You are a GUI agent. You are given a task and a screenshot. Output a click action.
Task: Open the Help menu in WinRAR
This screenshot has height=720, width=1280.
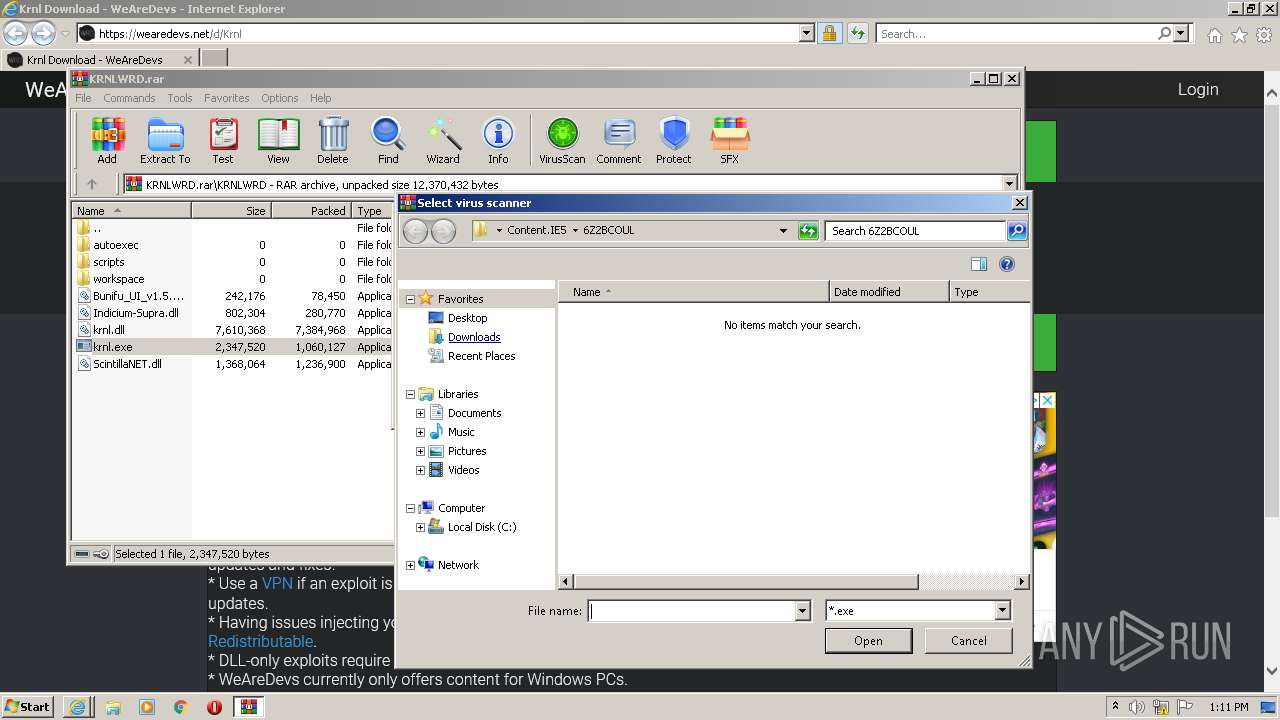(x=320, y=98)
